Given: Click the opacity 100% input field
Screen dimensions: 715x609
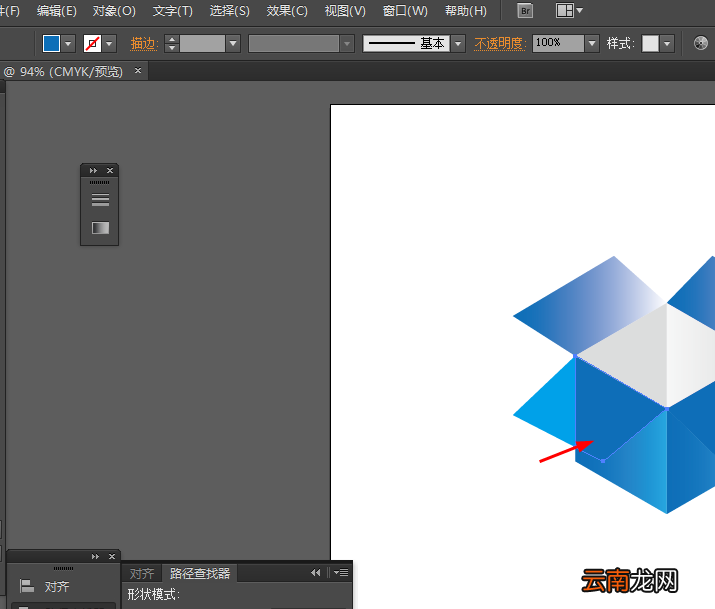Looking at the screenshot, I should tap(558, 44).
